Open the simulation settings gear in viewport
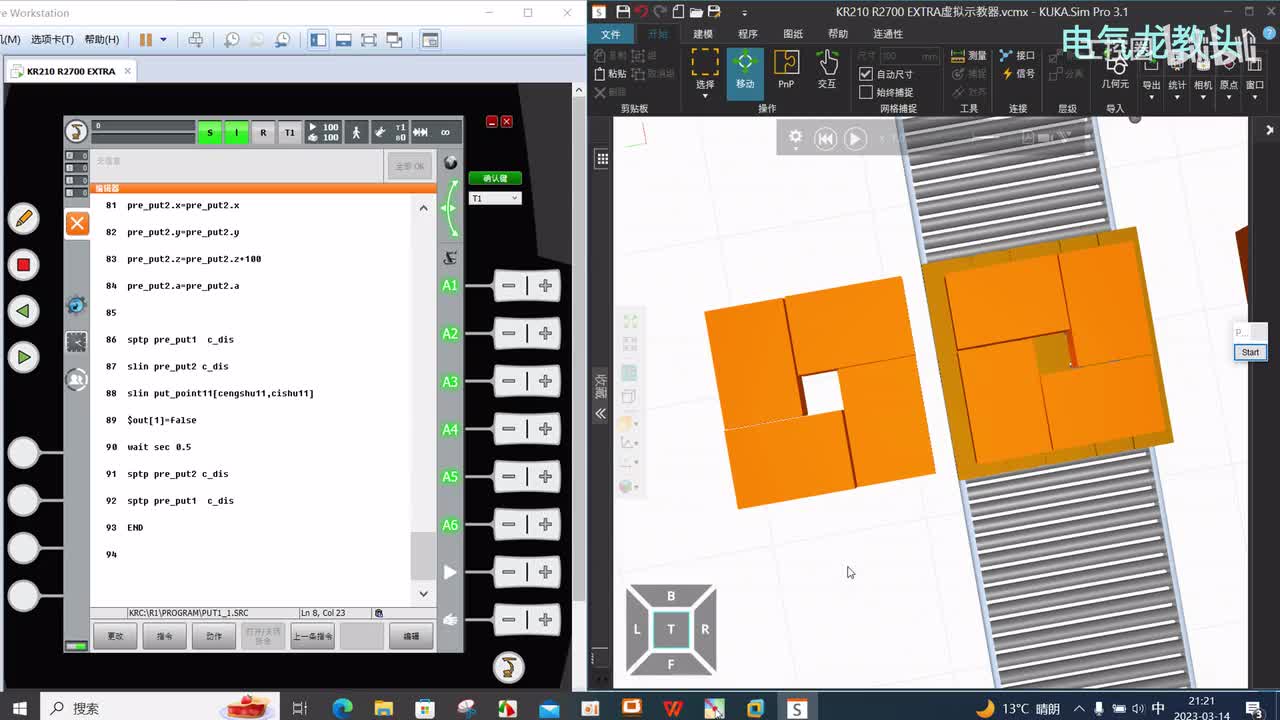 coord(795,138)
